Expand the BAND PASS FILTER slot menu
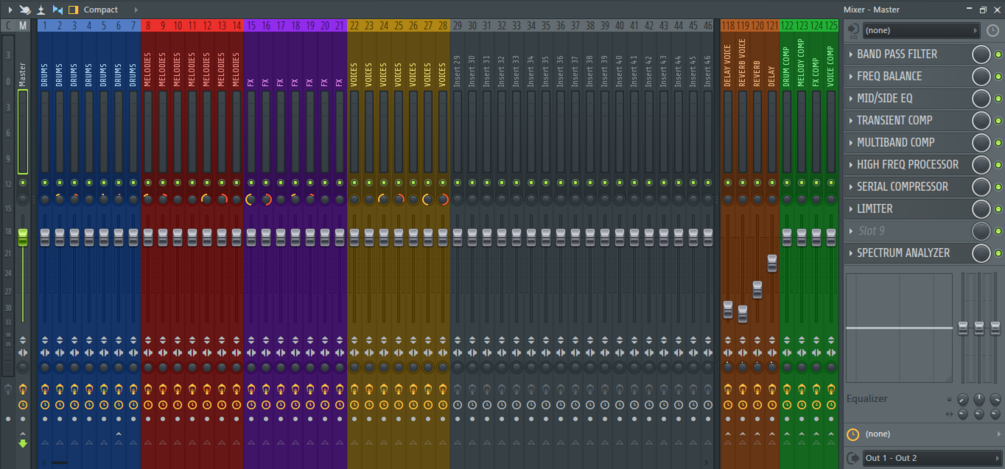1005x469 pixels. click(851, 54)
